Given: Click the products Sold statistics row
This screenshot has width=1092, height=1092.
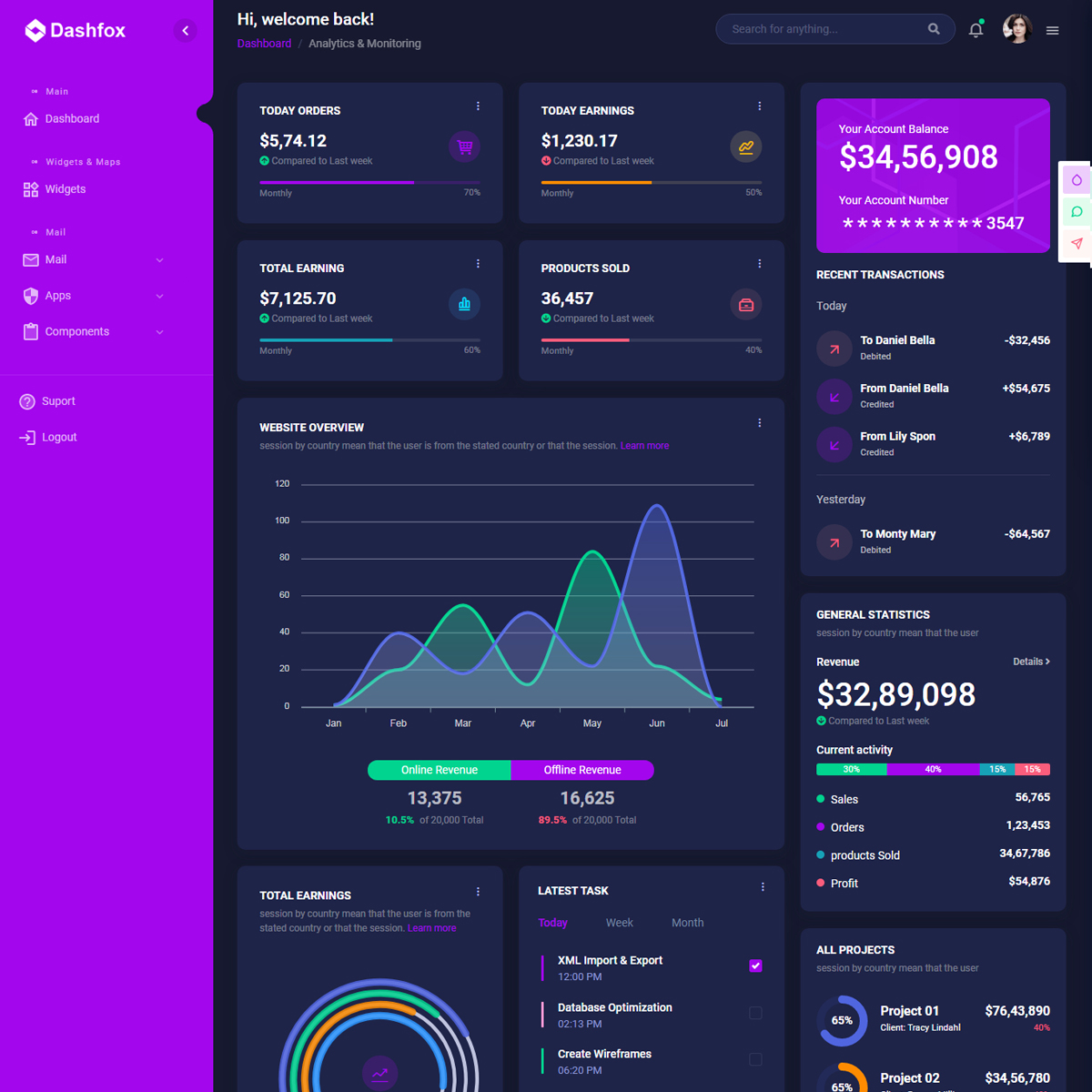Looking at the screenshot, I should point(933,854).
